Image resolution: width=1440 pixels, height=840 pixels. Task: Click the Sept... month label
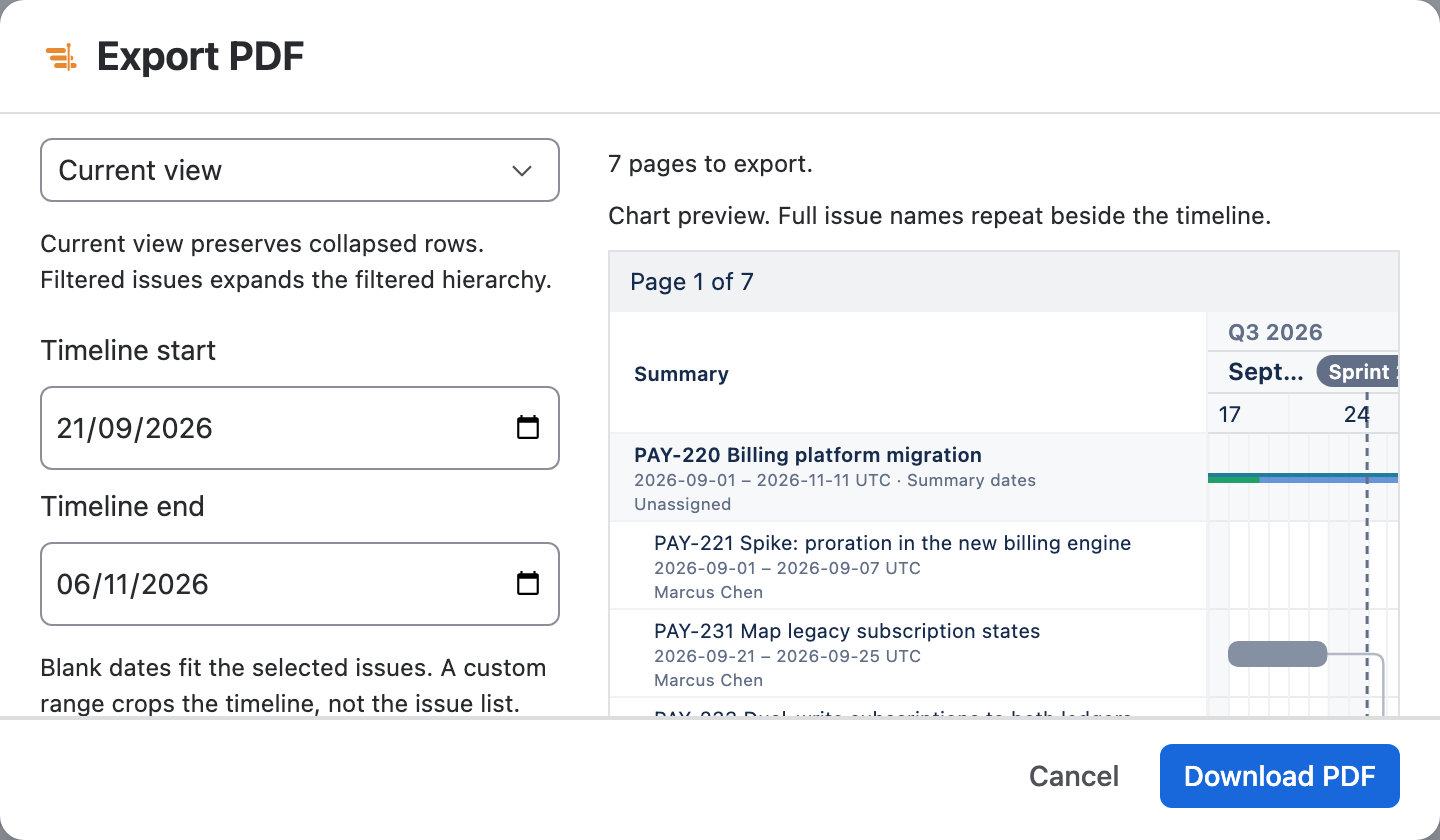pos(1266,372)
